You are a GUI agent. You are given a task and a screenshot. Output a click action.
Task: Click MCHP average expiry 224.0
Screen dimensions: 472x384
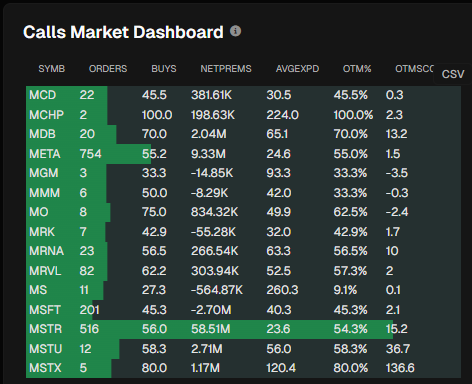coord(282,115)
